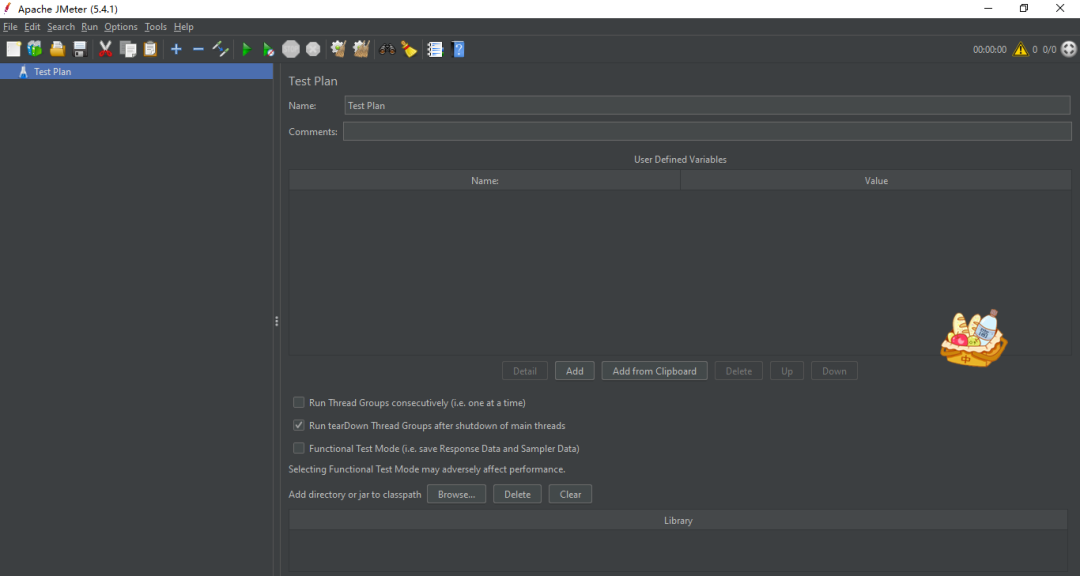The width and height of the screenshot is (1080, 576).
Task: Toggle selected elements enabled state icon
Action: coord(220,49)
